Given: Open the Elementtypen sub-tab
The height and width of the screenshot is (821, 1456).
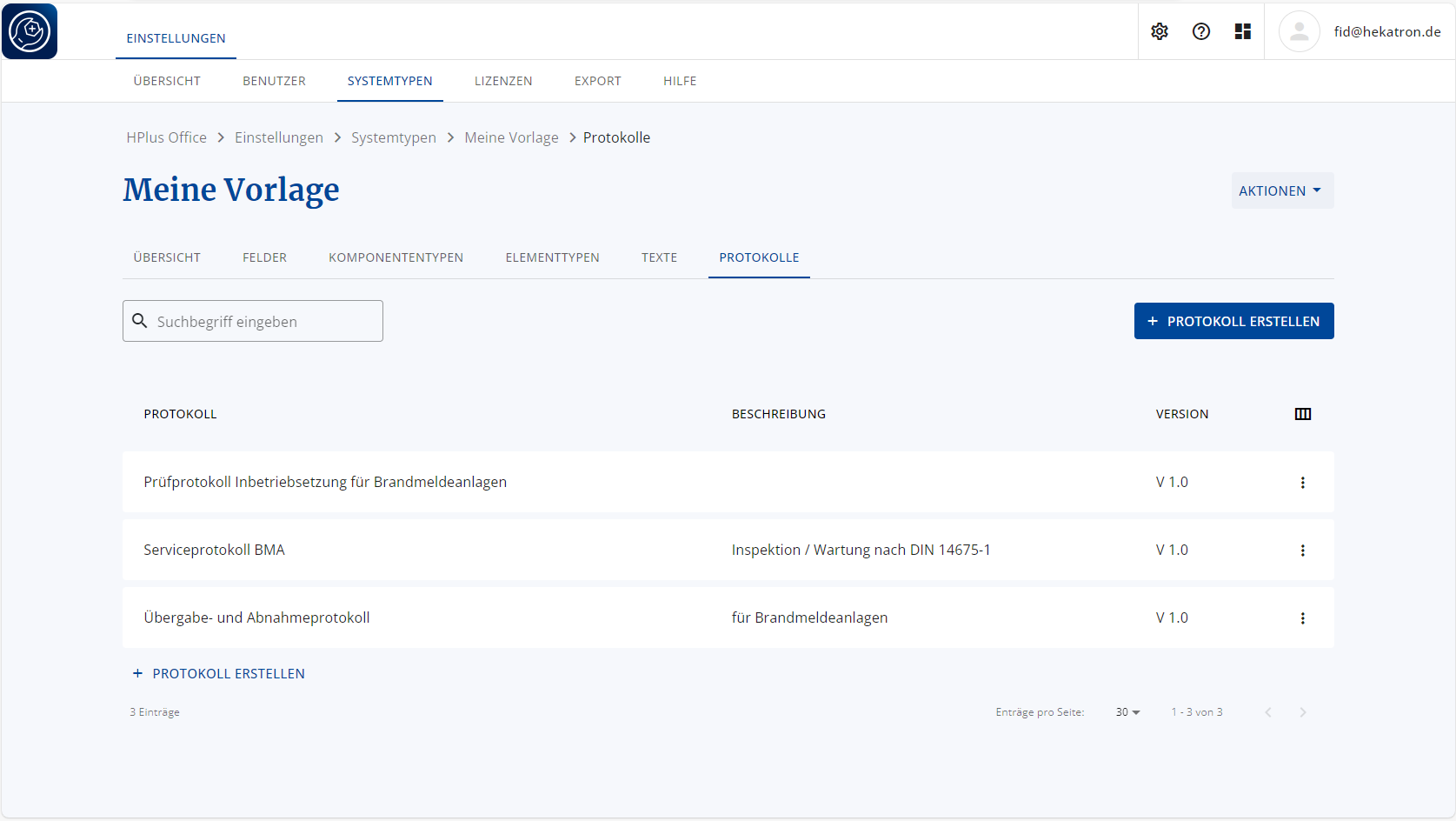Looking at the screenshot, I should [552, 257].
